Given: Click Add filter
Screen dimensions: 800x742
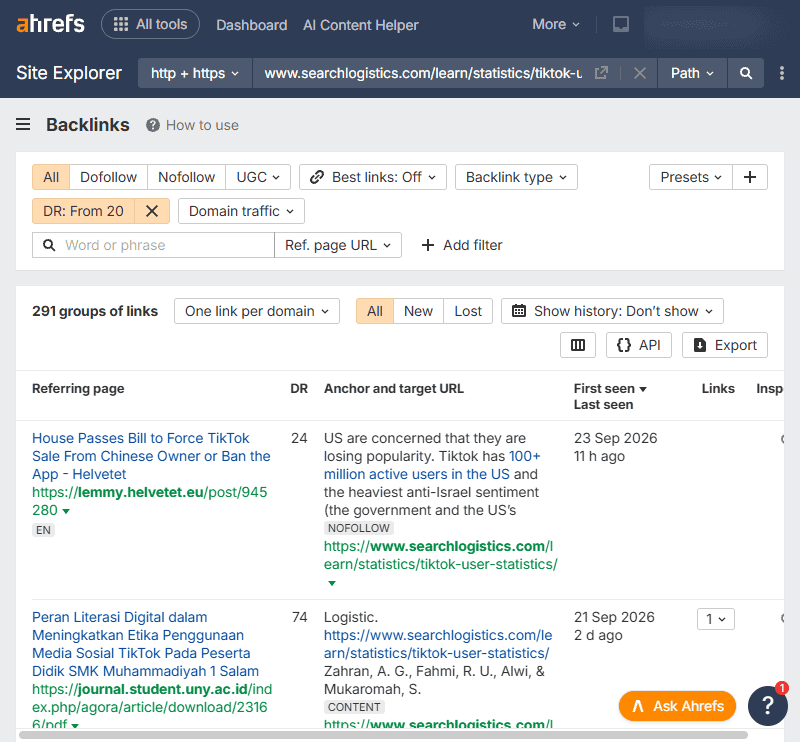Looking at the screenshot, I should (462, 245).
